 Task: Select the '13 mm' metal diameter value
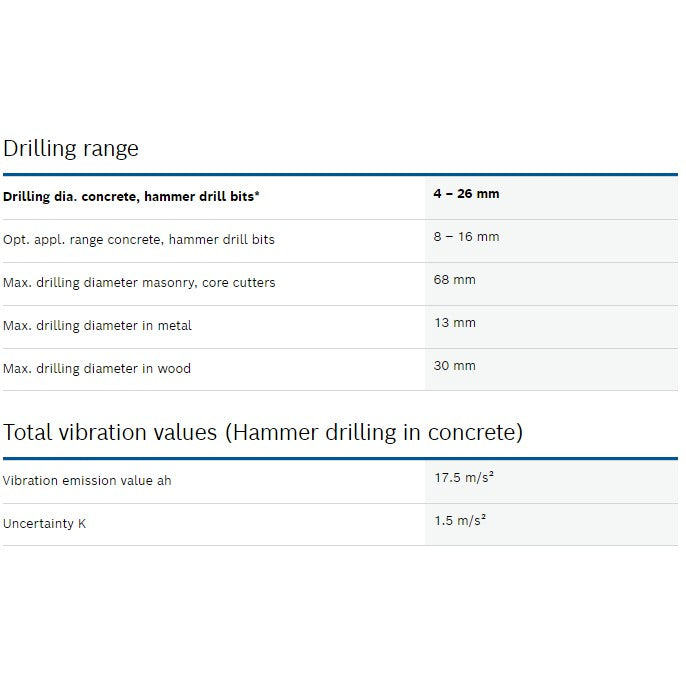[x=454, y=323]
